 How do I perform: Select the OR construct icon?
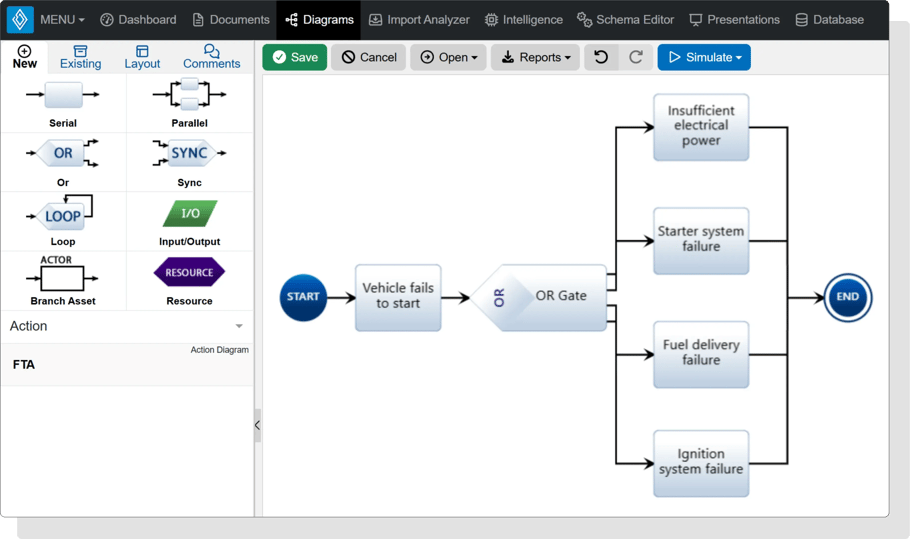point(63,153)
